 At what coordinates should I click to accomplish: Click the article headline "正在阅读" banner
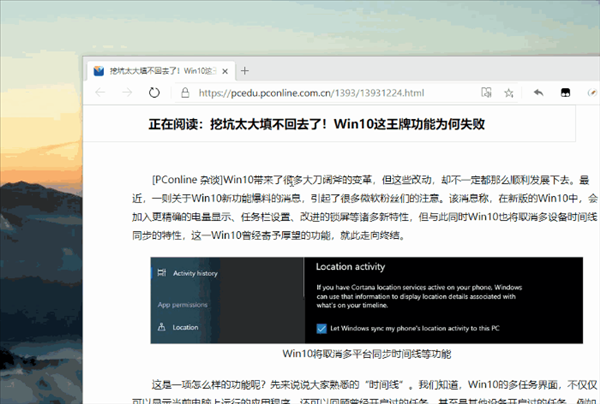317,125
